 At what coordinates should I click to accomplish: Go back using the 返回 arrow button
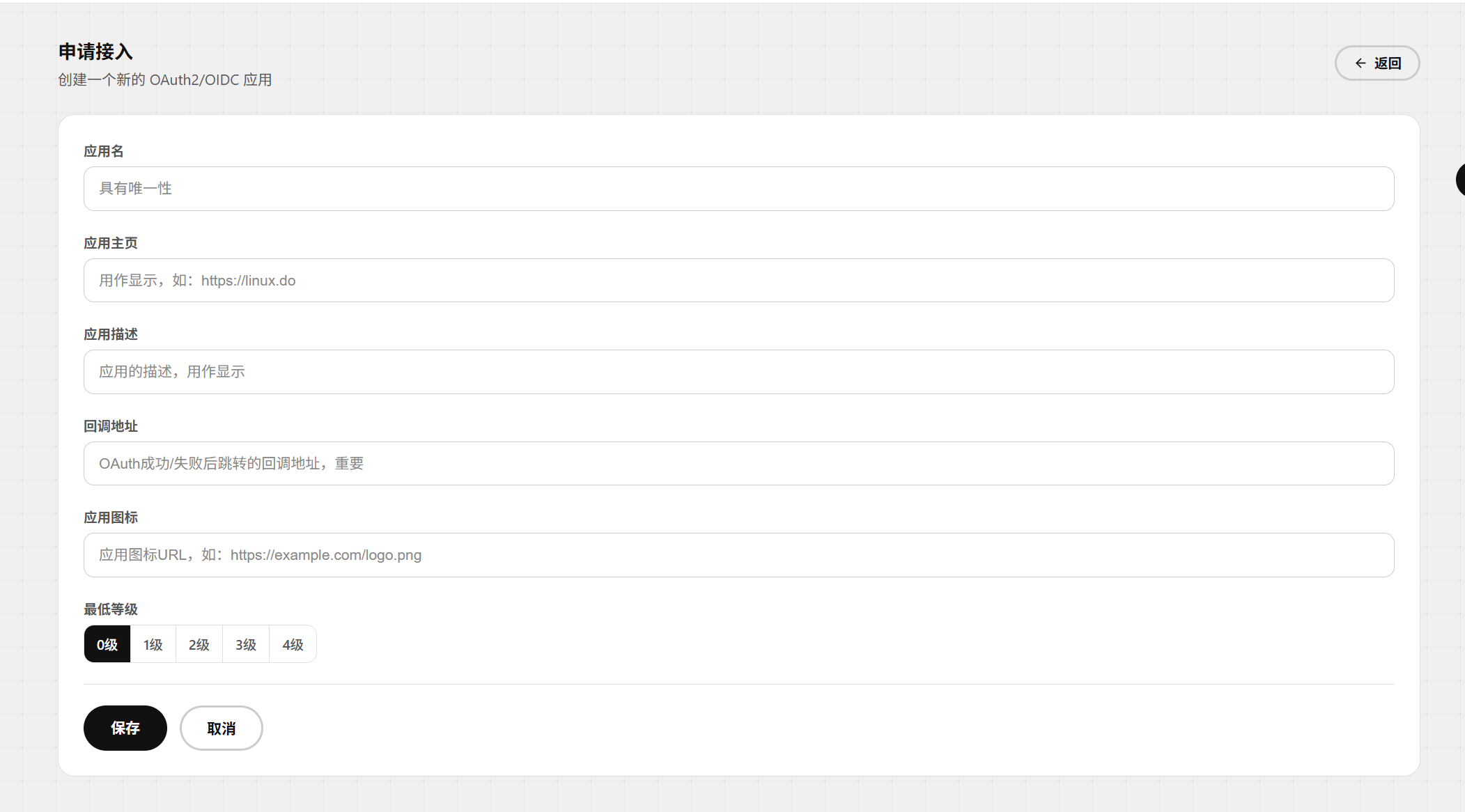click(x=1377, y=63)
